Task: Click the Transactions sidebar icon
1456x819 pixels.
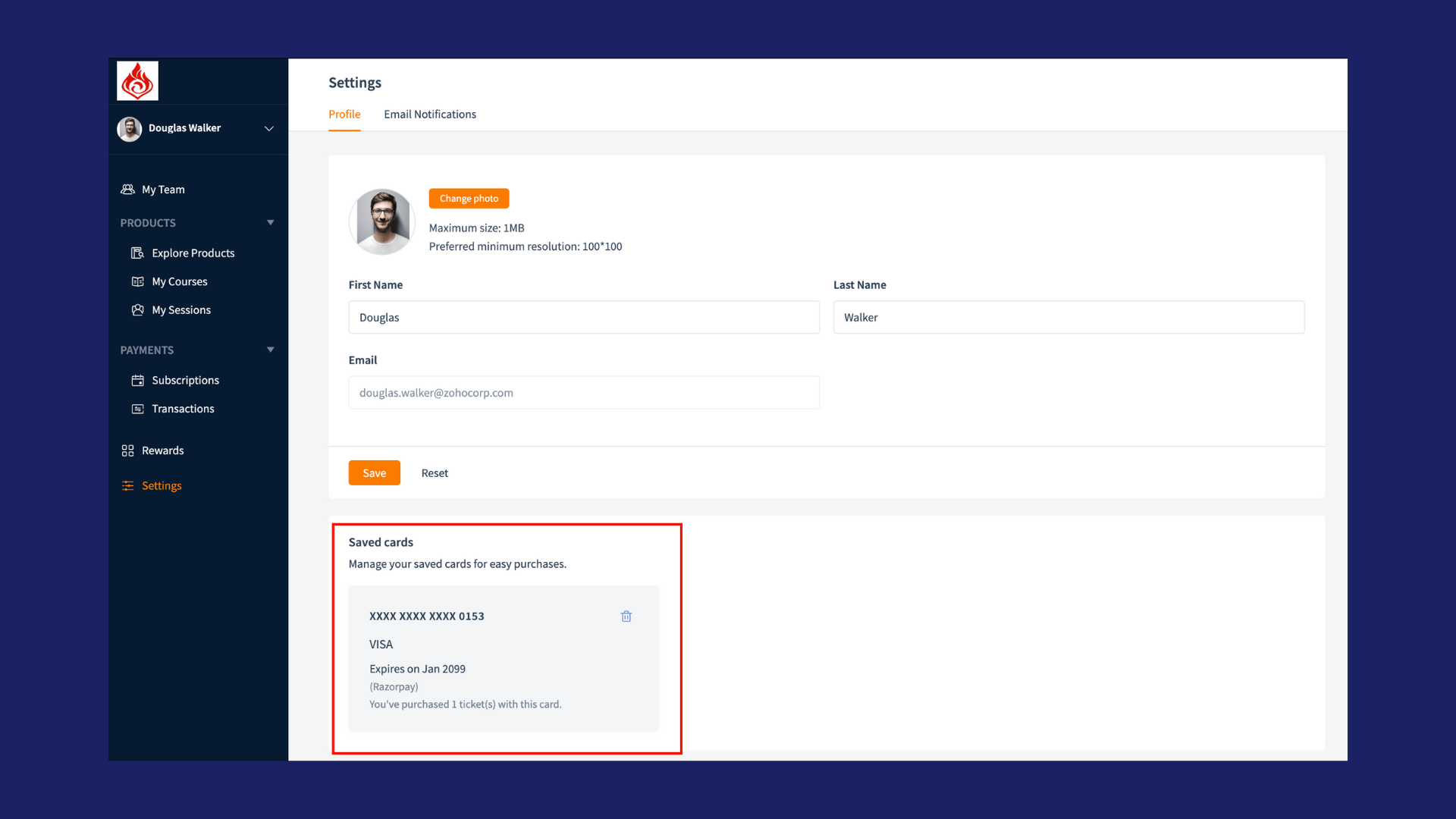Action: coord(137,409)
